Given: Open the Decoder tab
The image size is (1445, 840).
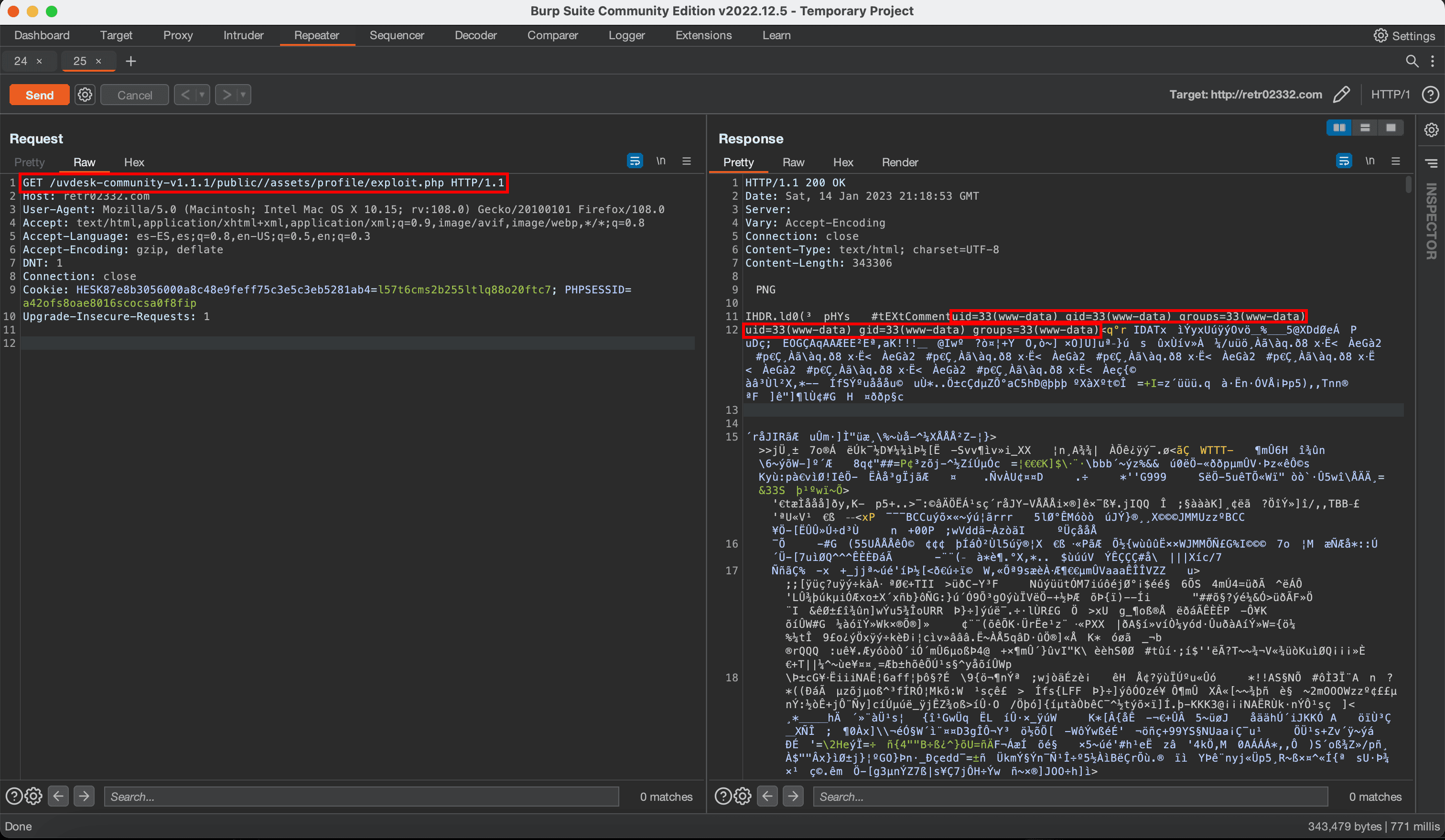Looking at the screenshot, I should pyautogui.click(x=475, y=35).
